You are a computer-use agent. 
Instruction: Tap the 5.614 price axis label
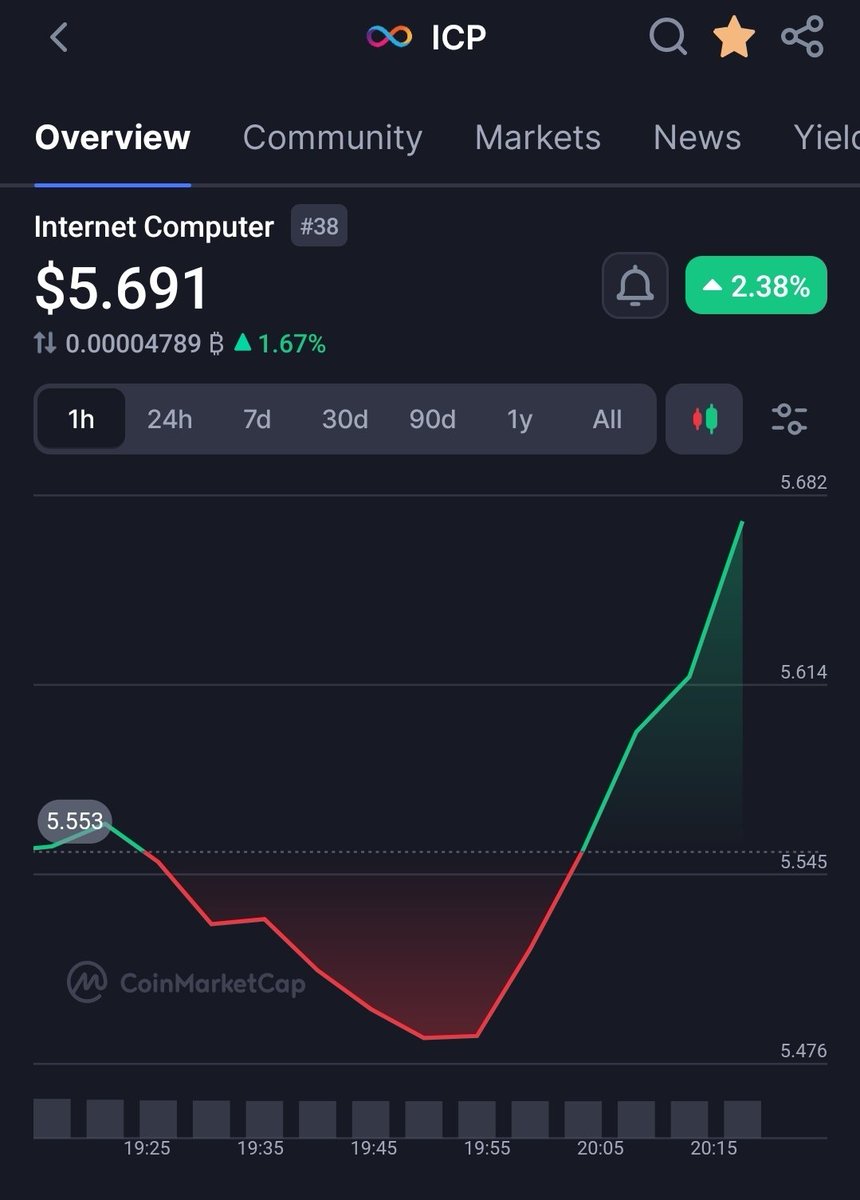pos(803,672)
